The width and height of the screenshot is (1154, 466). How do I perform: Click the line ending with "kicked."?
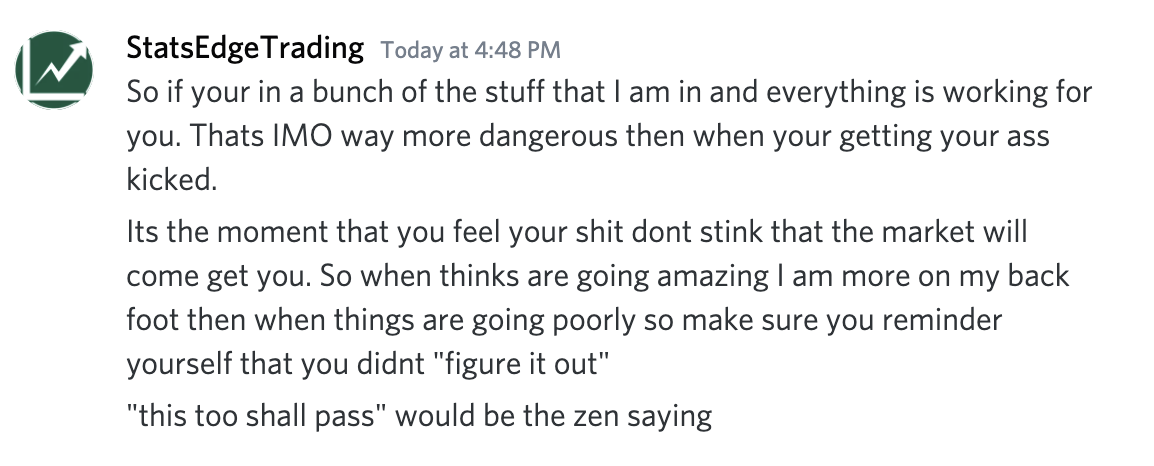click(172, 180)
